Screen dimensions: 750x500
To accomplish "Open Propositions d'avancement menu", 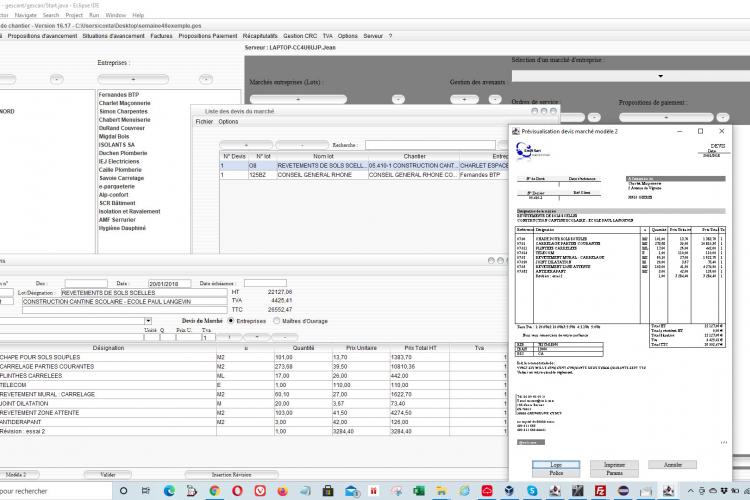I will point(42,36).
